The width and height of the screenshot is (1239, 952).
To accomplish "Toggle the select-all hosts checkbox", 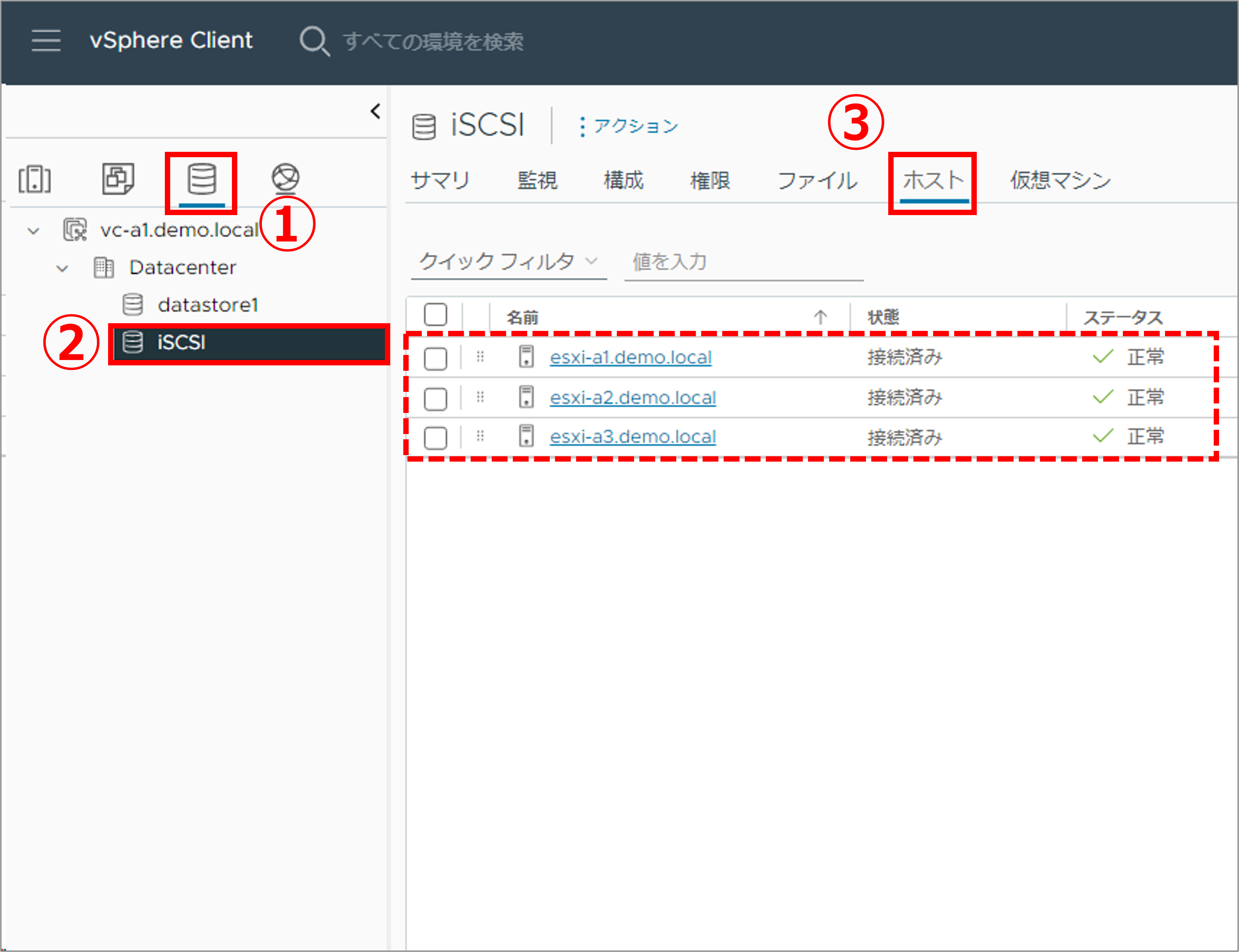I will pos(435,314).
